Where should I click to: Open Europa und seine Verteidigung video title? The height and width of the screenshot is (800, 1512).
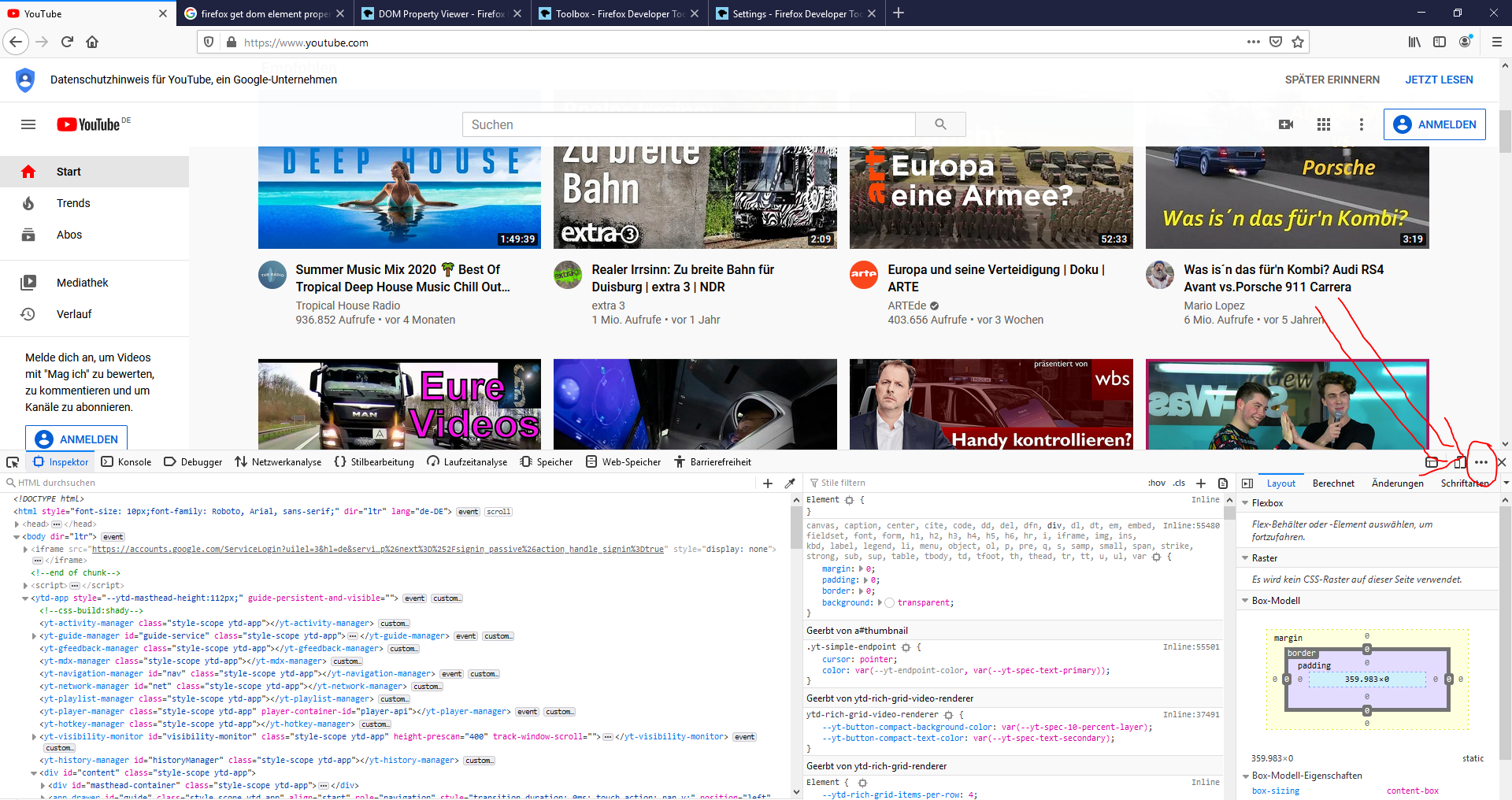pos(996,278)
